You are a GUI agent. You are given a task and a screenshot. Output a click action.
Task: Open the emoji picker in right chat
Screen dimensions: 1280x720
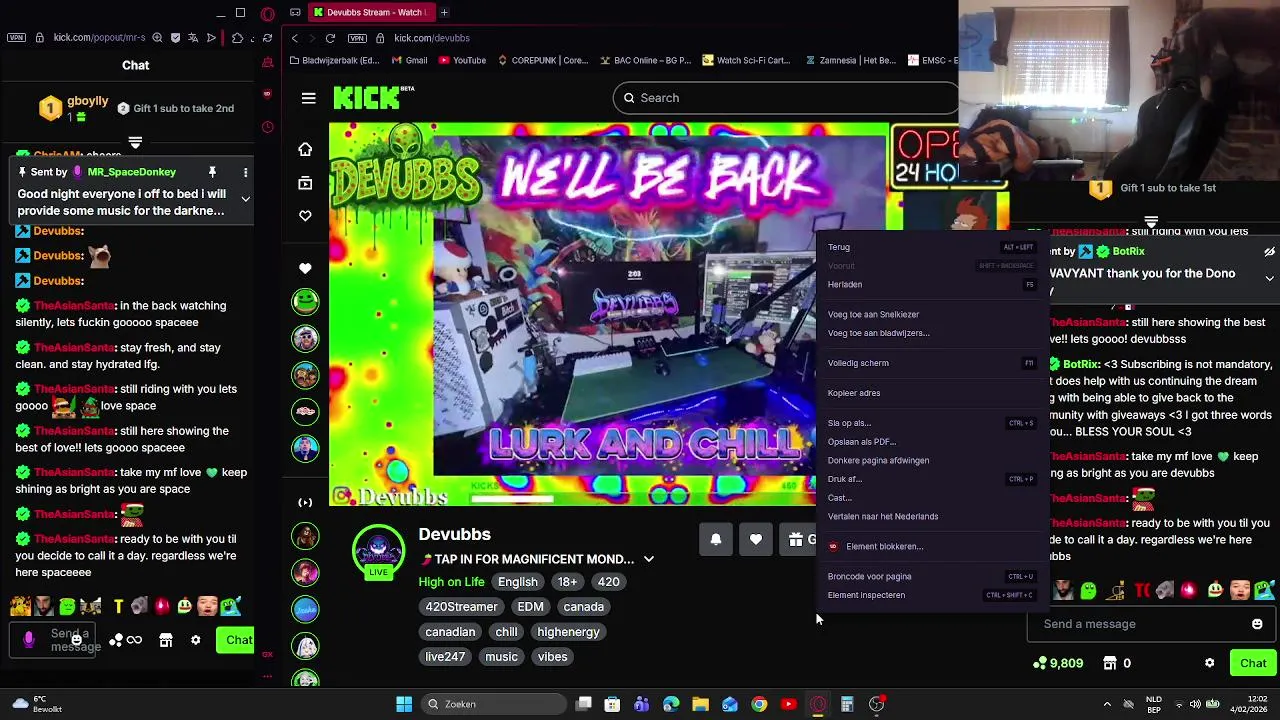pos(1257,624)
